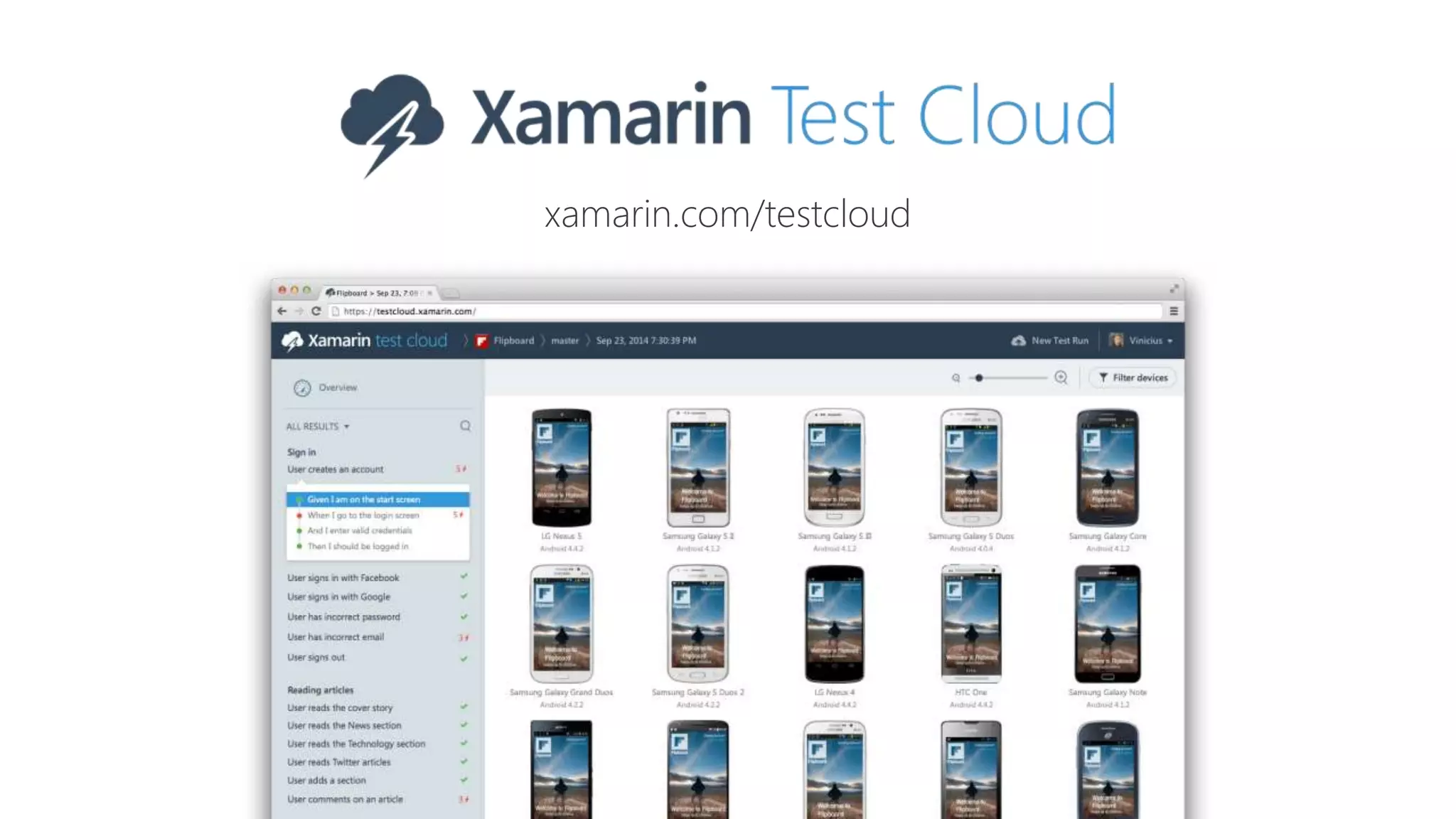Click failure count on User has incorrect email
1456x819 pixels.
(463, 638)
